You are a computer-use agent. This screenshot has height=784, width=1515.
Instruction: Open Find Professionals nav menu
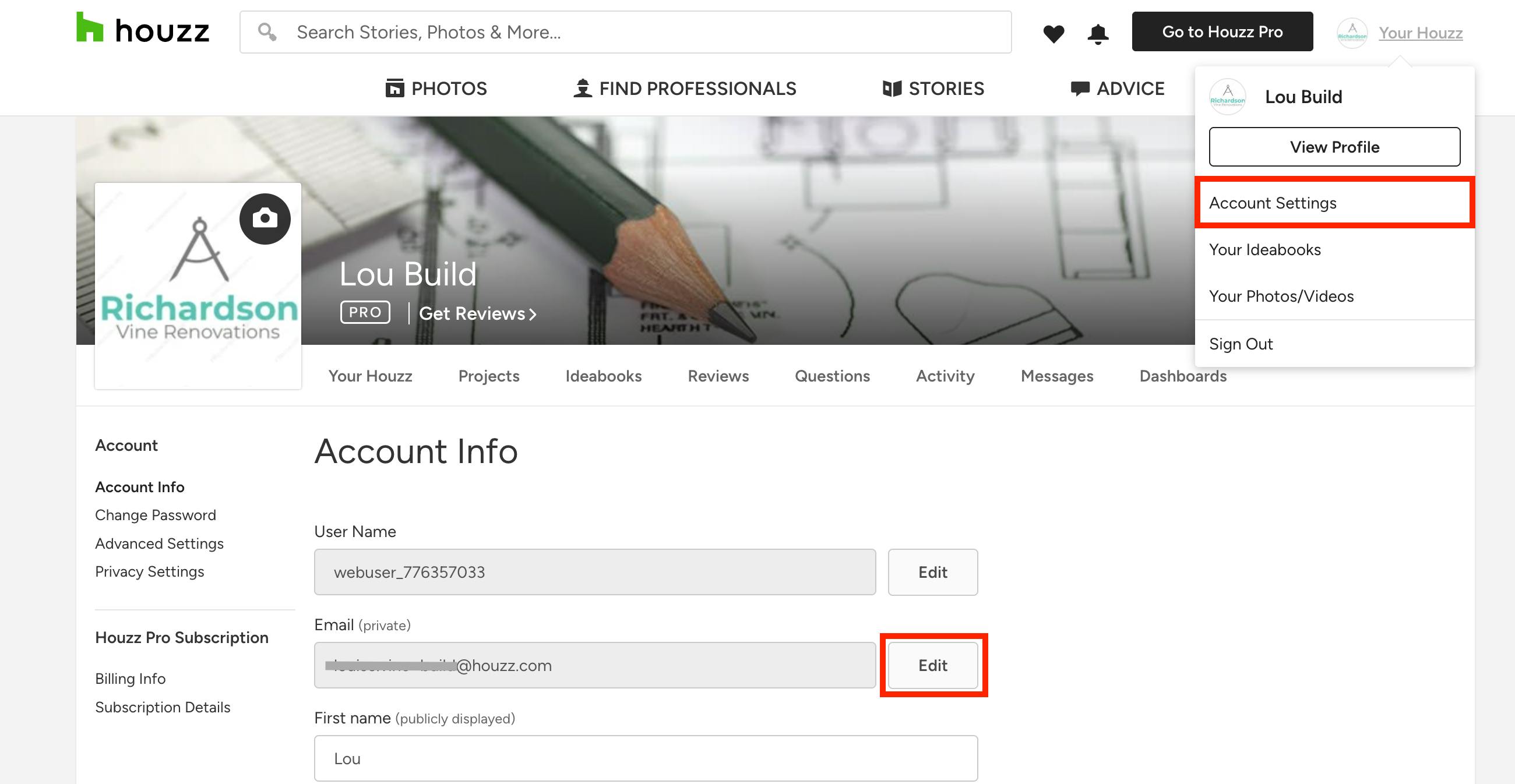pyautogui.click(x=685, y=89)
